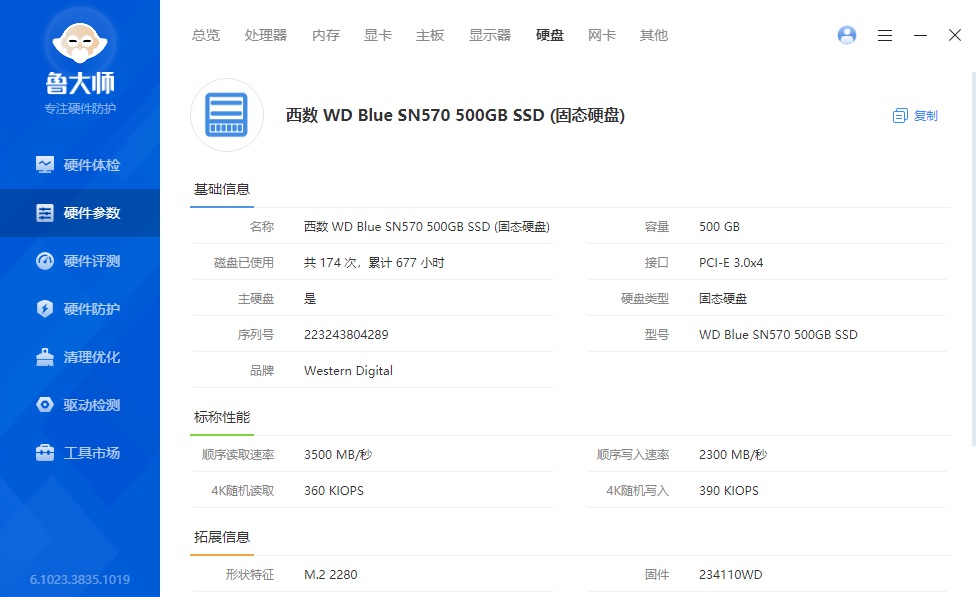Click the 标称性能 section heading
The image size is (978, 597).
tap(221, 417)
